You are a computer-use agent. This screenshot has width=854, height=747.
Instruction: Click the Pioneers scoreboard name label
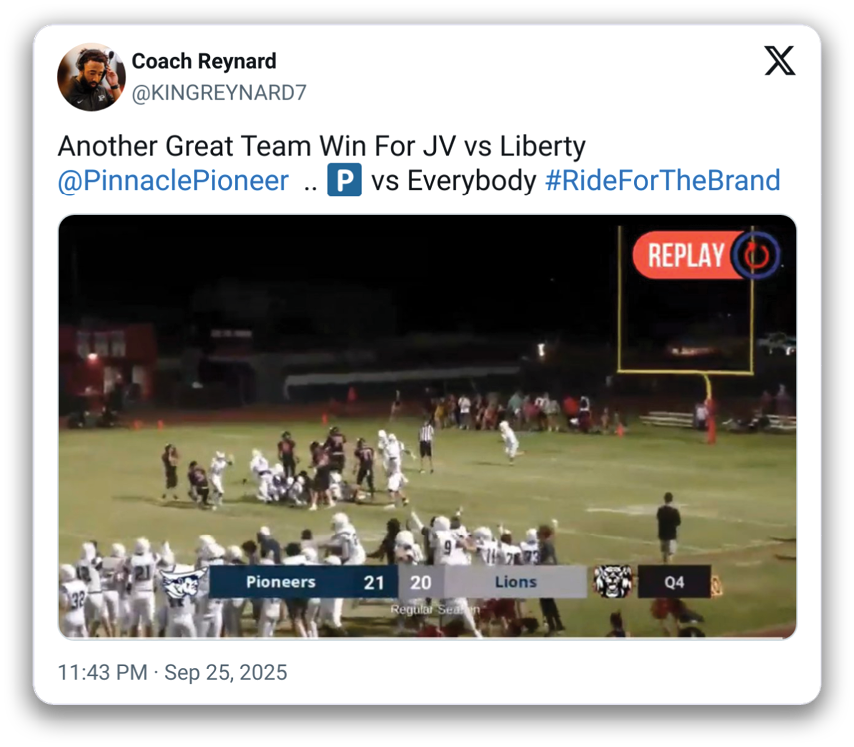point(280,582)
